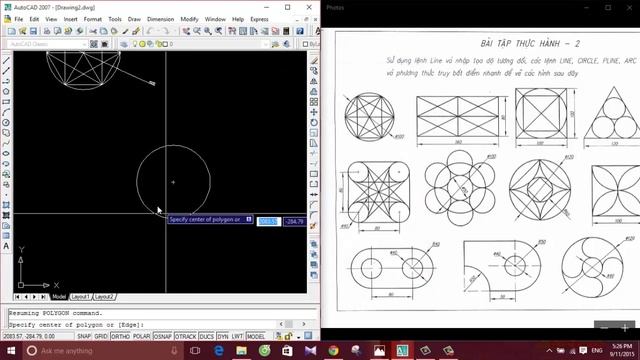Select the Rotate tool

(x=313, y=122)
